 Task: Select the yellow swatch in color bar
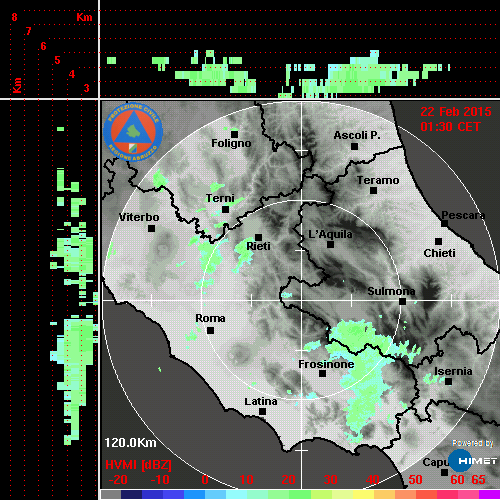pyautogui.click(x=363, y=495)
